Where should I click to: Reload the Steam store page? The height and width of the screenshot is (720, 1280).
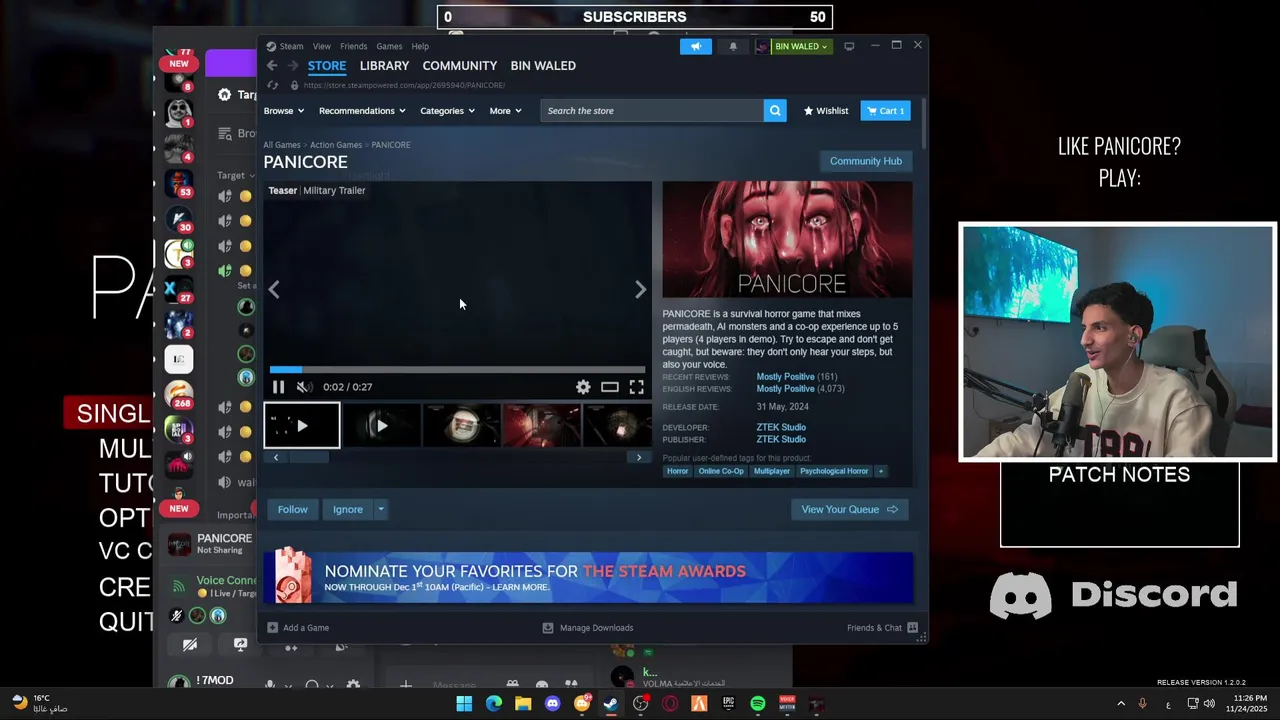(272, 85)
